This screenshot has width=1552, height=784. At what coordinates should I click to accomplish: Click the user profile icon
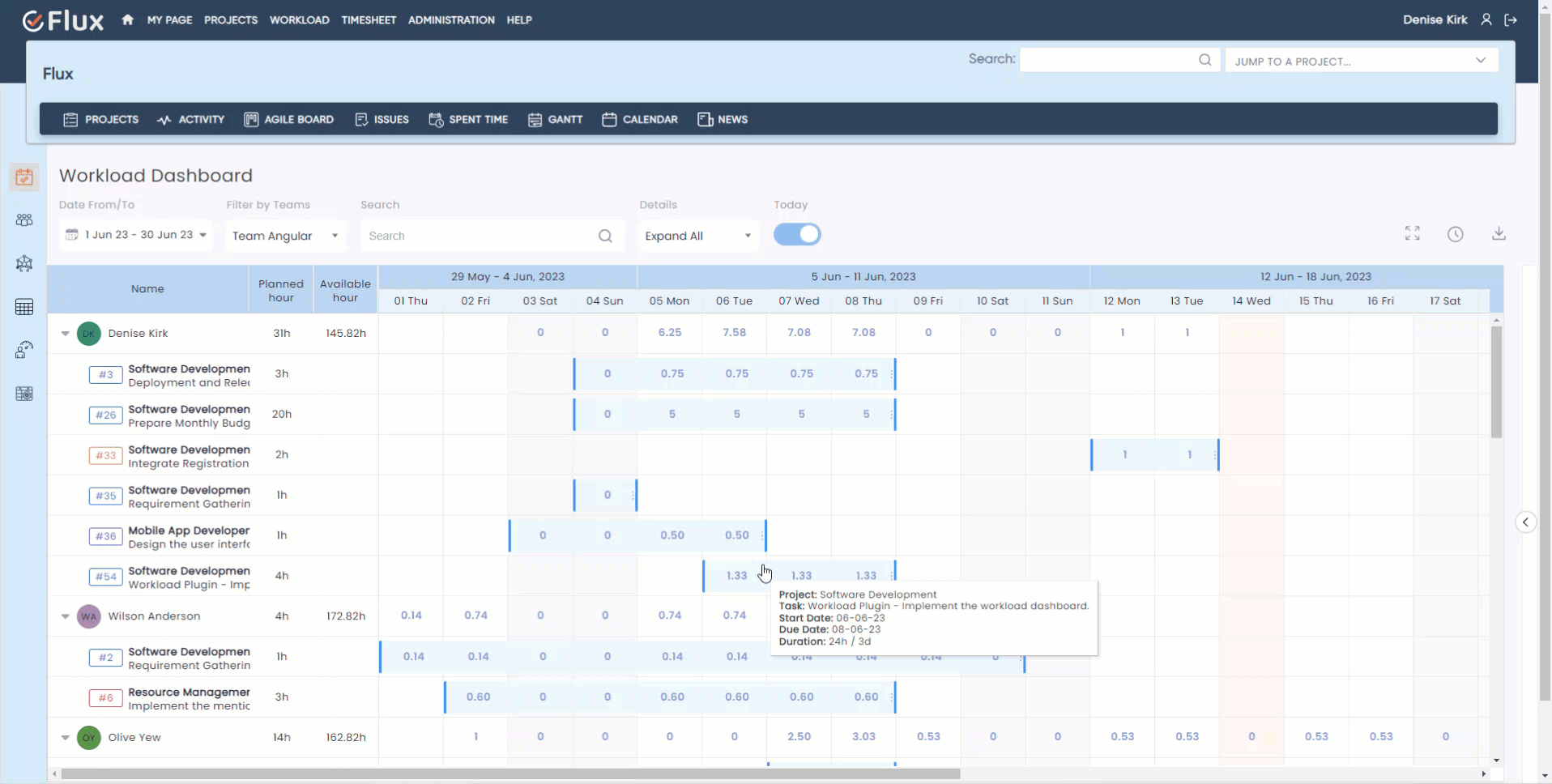[1486, 20]
